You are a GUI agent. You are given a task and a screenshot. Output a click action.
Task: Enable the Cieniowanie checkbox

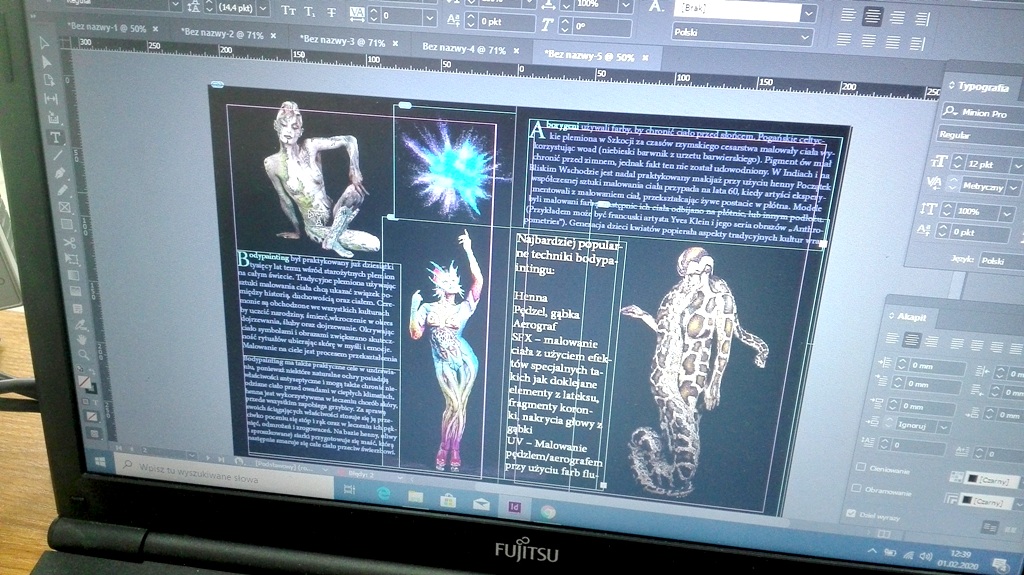point(861,467)
